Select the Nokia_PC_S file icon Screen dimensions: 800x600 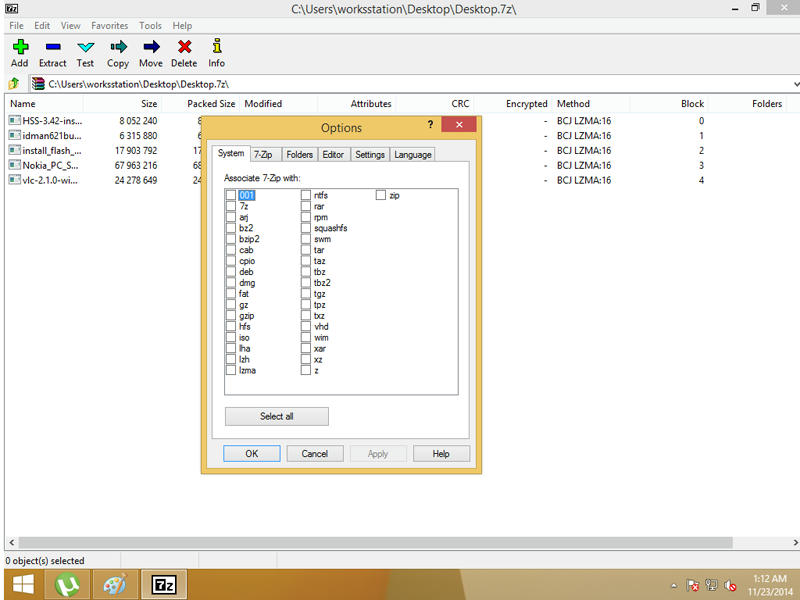point(14,165)
